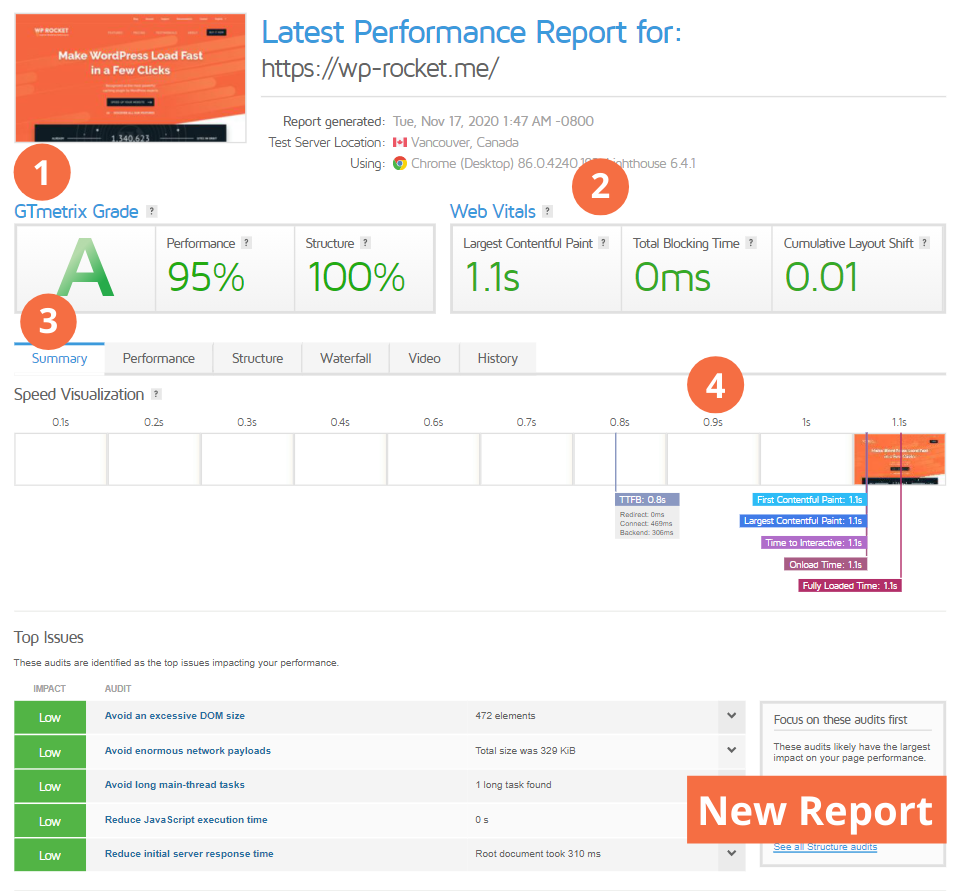
Task: Click the Total size was 329 KiB text
Action: point(525,750)
